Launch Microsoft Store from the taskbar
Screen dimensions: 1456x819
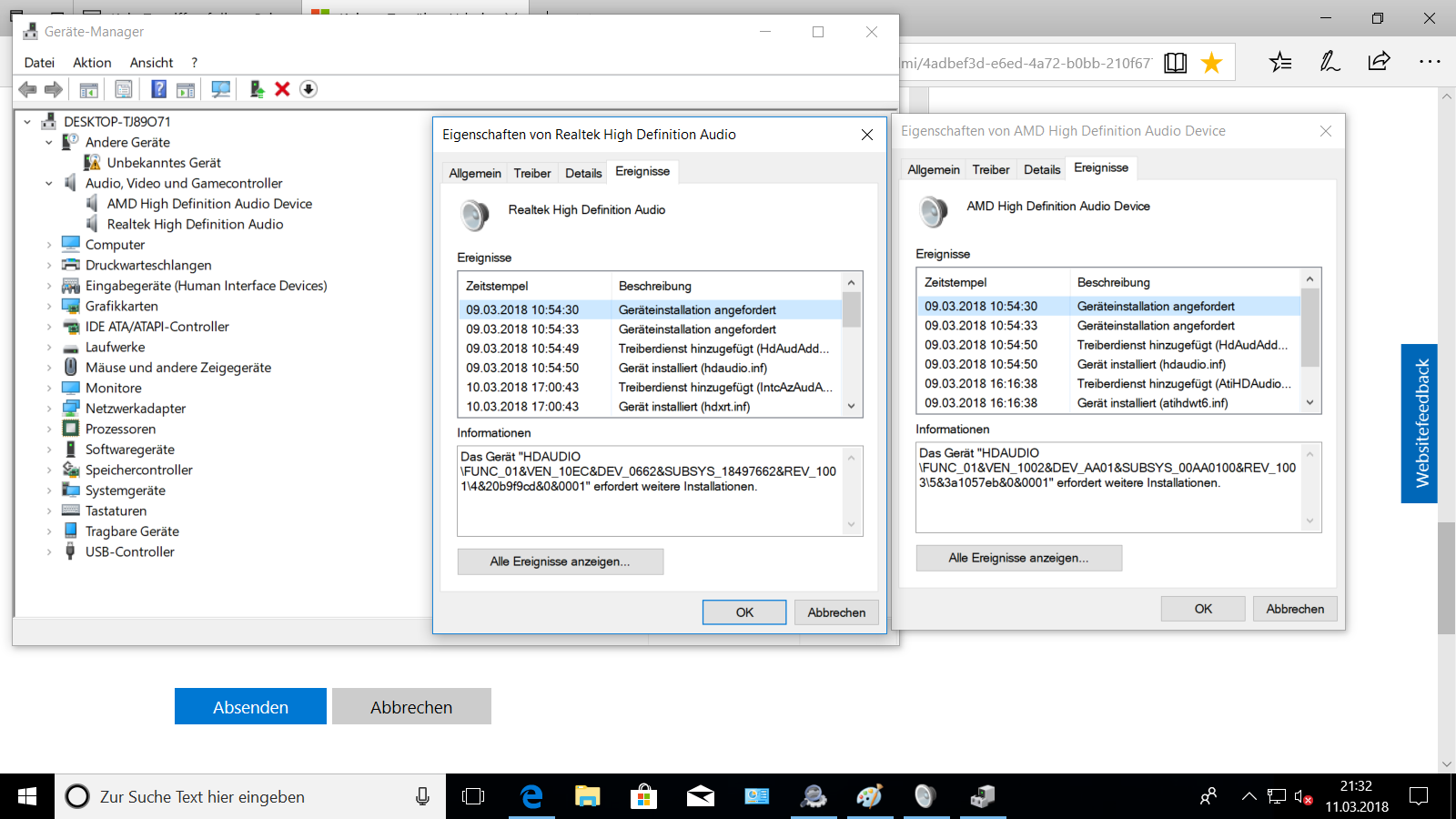point(644,797)
